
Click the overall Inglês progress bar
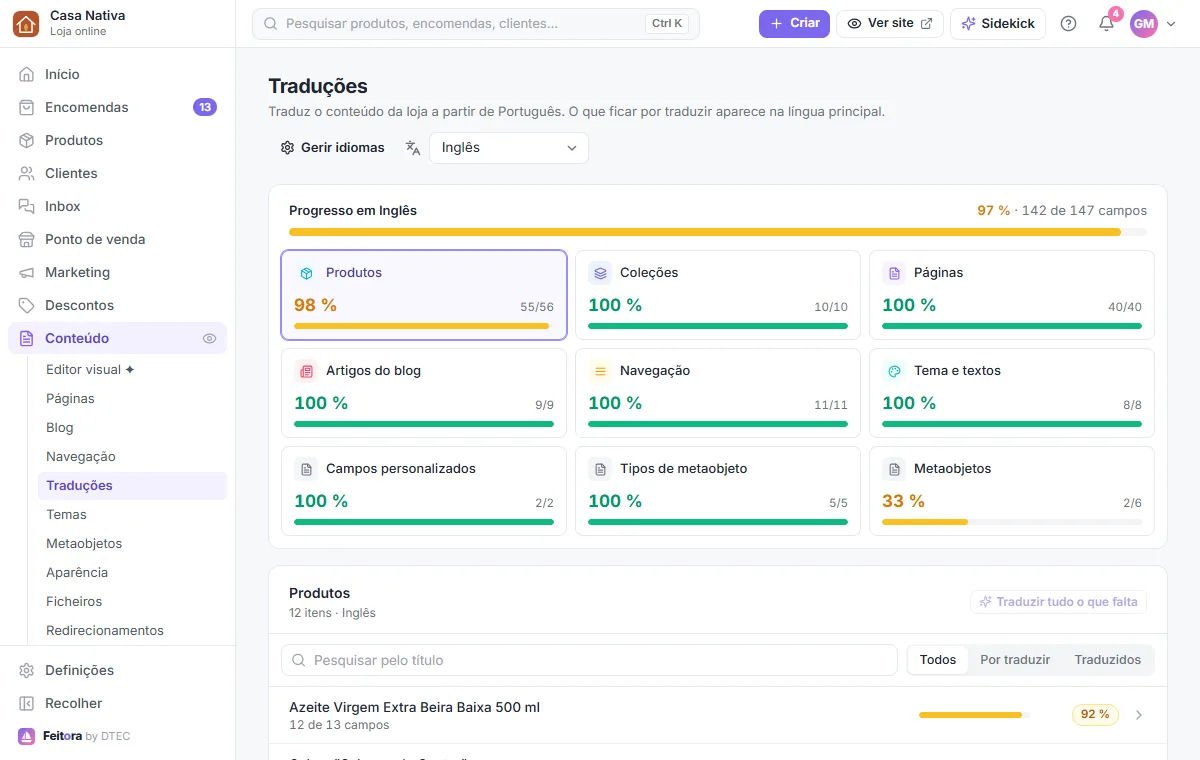[x=718, y=232]
